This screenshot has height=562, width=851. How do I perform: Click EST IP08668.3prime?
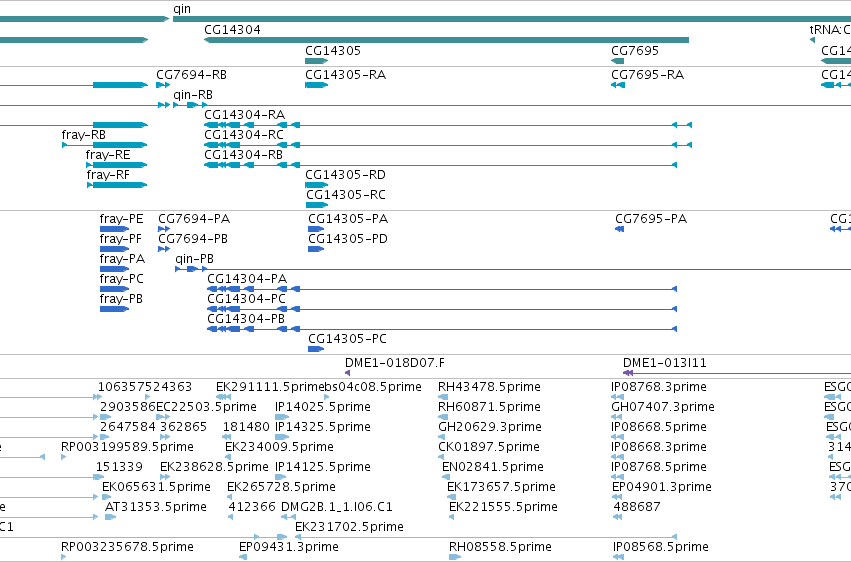659,448
